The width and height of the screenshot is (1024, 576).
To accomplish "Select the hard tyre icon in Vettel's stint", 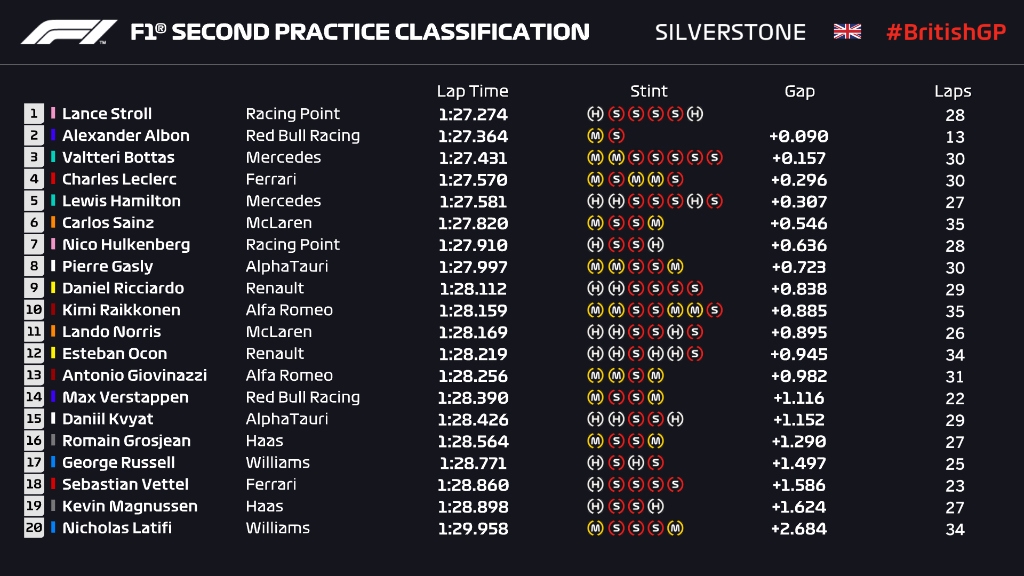I will [594, 485].
